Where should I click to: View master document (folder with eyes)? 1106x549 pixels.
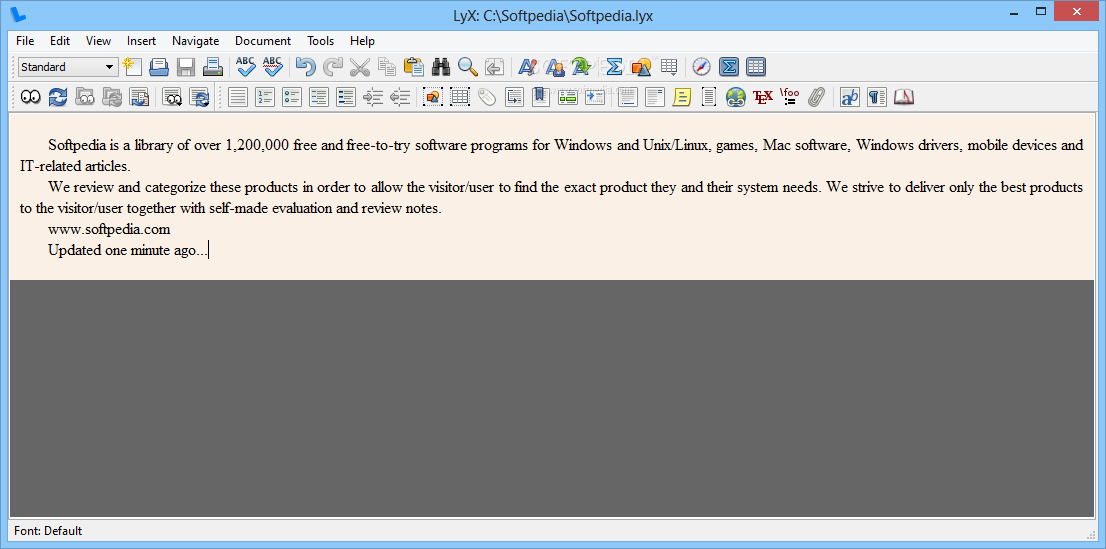coord(85,97)
